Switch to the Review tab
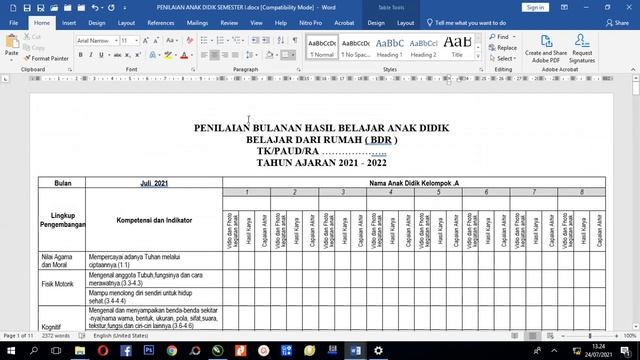The image size is (640, 360). 229,23
